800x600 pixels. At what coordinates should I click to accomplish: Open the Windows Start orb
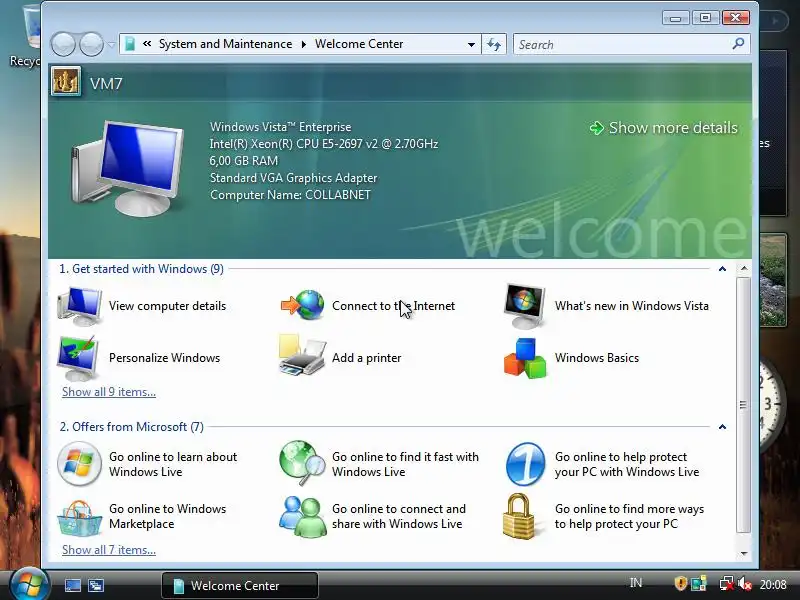pos(29,584)
